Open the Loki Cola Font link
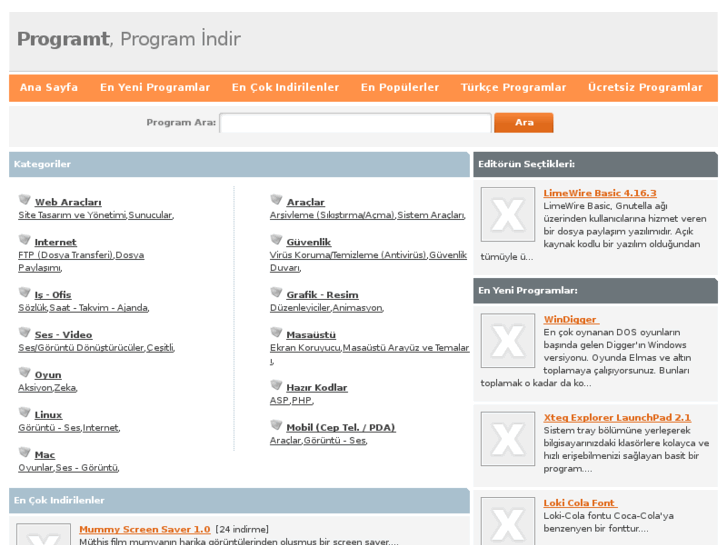This screenshot has height=545, width=727. tap(580, 503)
